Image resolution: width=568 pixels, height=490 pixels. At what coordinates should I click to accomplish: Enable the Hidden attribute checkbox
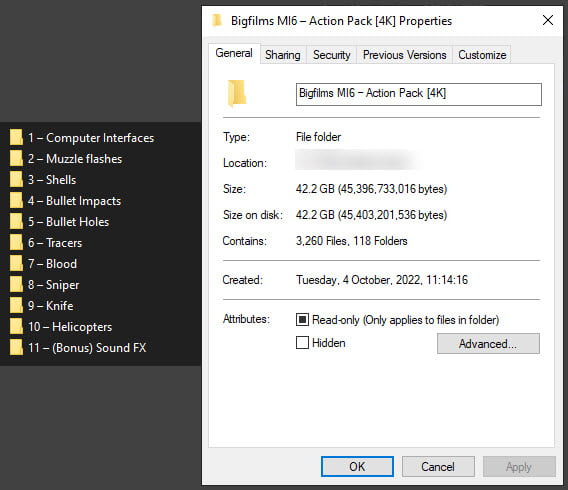(x=302, y=343)
